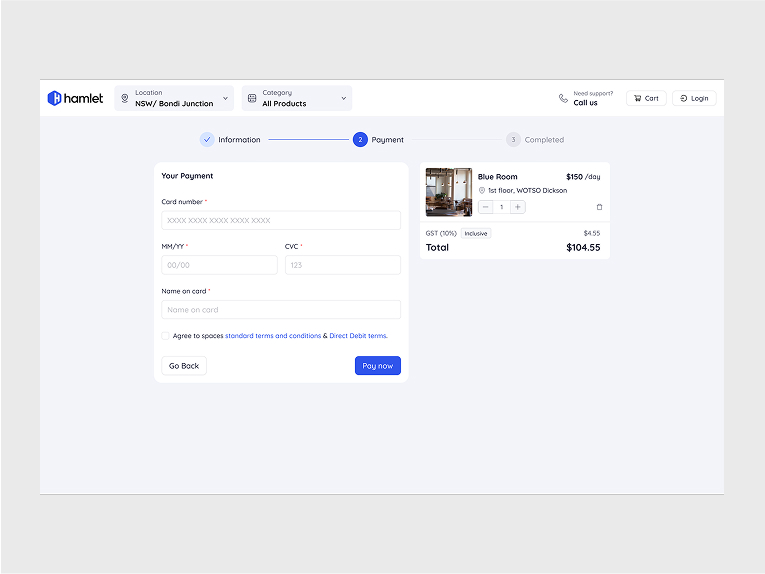
Task: Click the Blue Room quantity value 1
Action: (x=502, y=207)
